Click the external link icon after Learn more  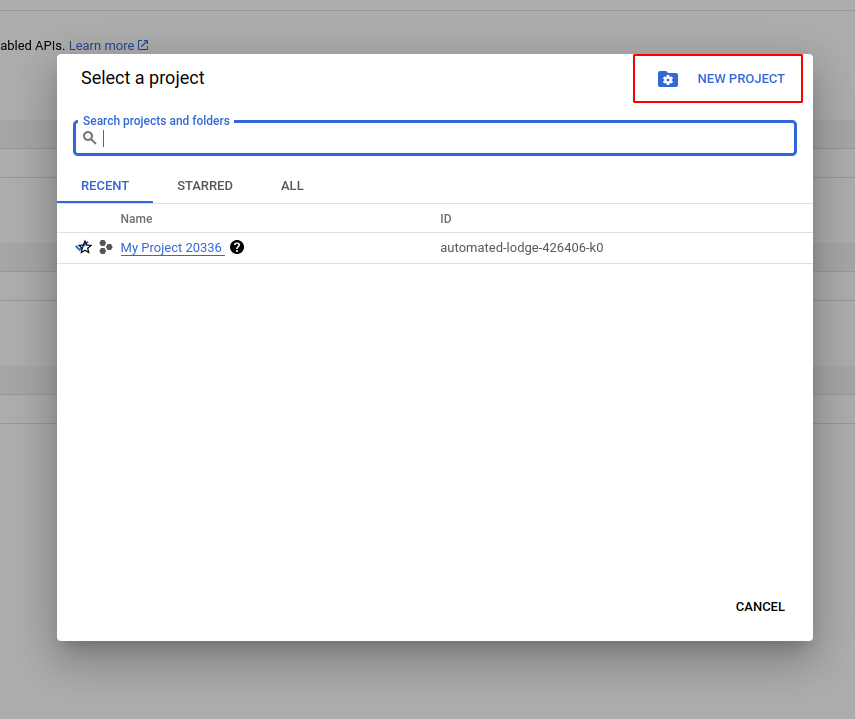click(x=143, y=45)
